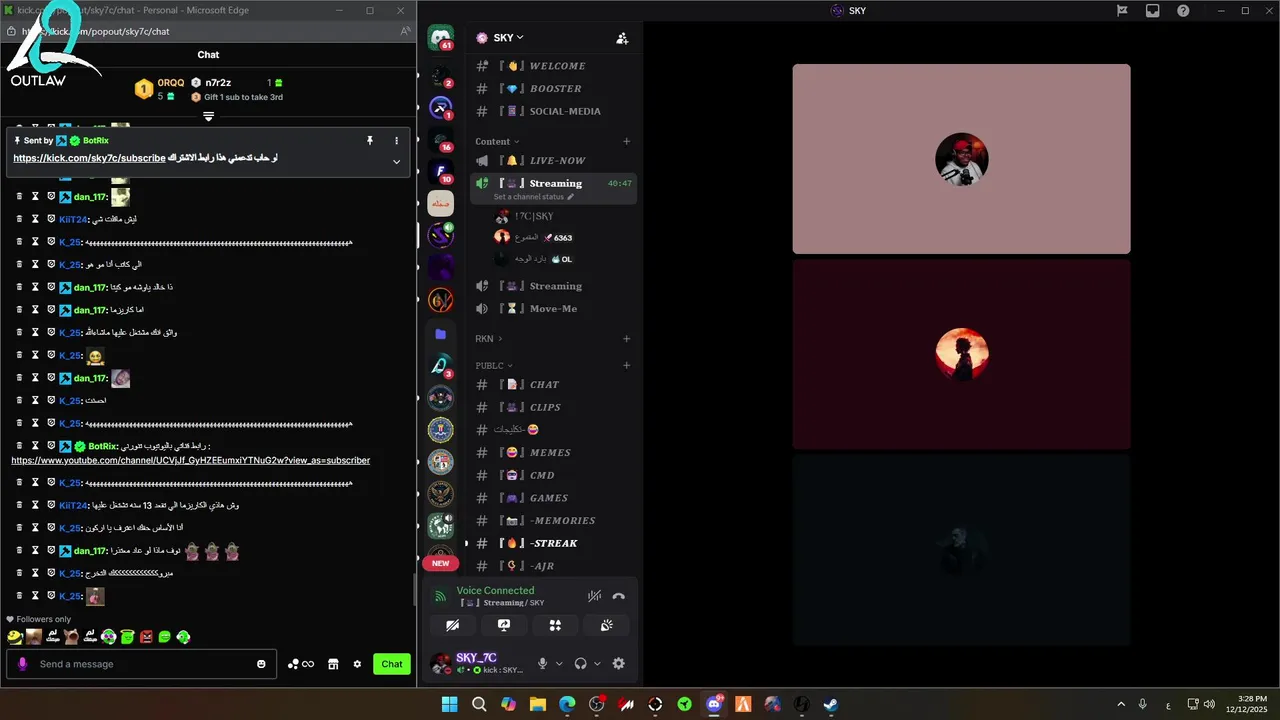The width and height of the screenshot is (1280, 720).
Task: Open the YouTube channel link in chat
Action: 191,460
